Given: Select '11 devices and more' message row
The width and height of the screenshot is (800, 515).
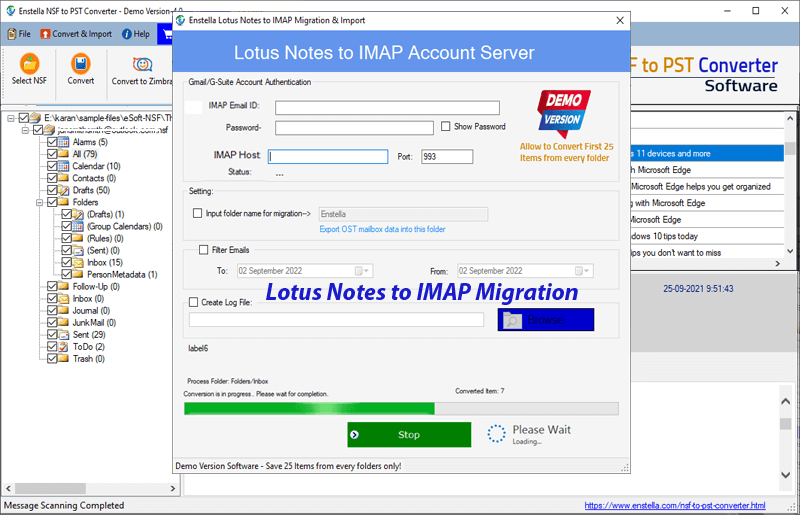Looking at the screenshot, I should (707, 154).
